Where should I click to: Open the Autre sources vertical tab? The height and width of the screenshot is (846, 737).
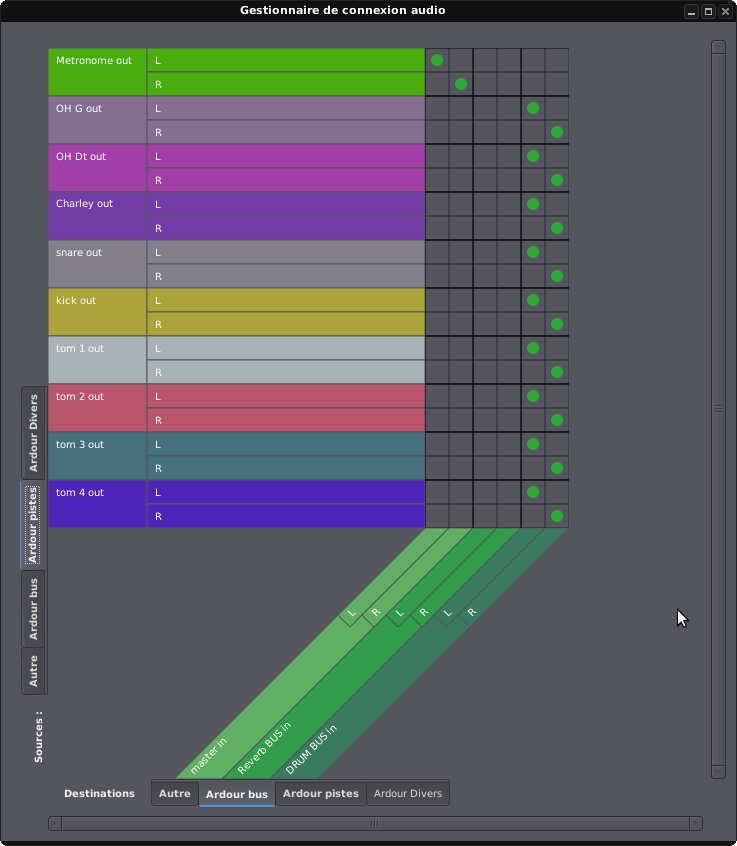[x=33, y=671]
